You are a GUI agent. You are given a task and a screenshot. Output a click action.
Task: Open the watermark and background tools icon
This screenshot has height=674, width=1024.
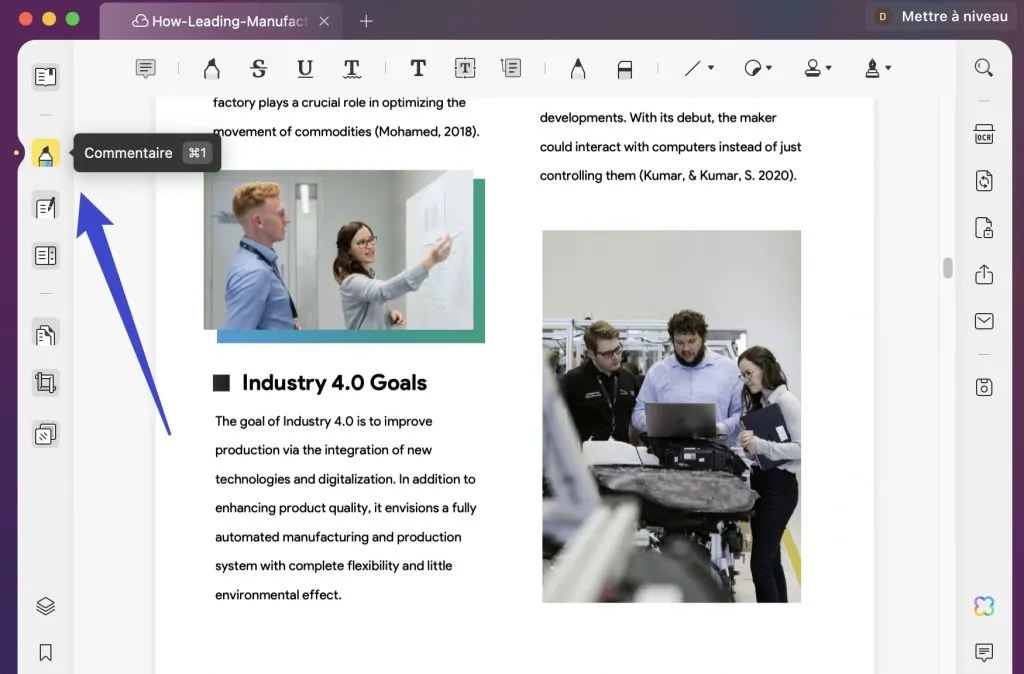pos(45,434)
